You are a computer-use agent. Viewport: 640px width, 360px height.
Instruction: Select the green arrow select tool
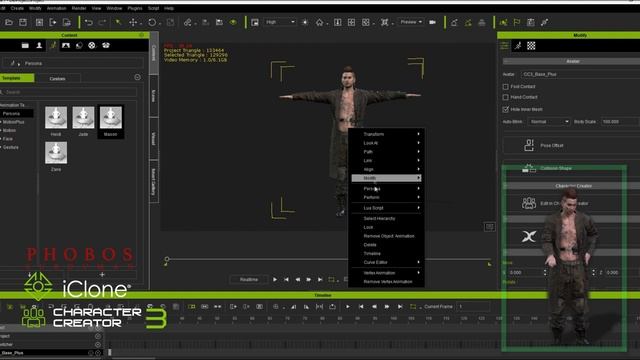(x=118, y=22)
